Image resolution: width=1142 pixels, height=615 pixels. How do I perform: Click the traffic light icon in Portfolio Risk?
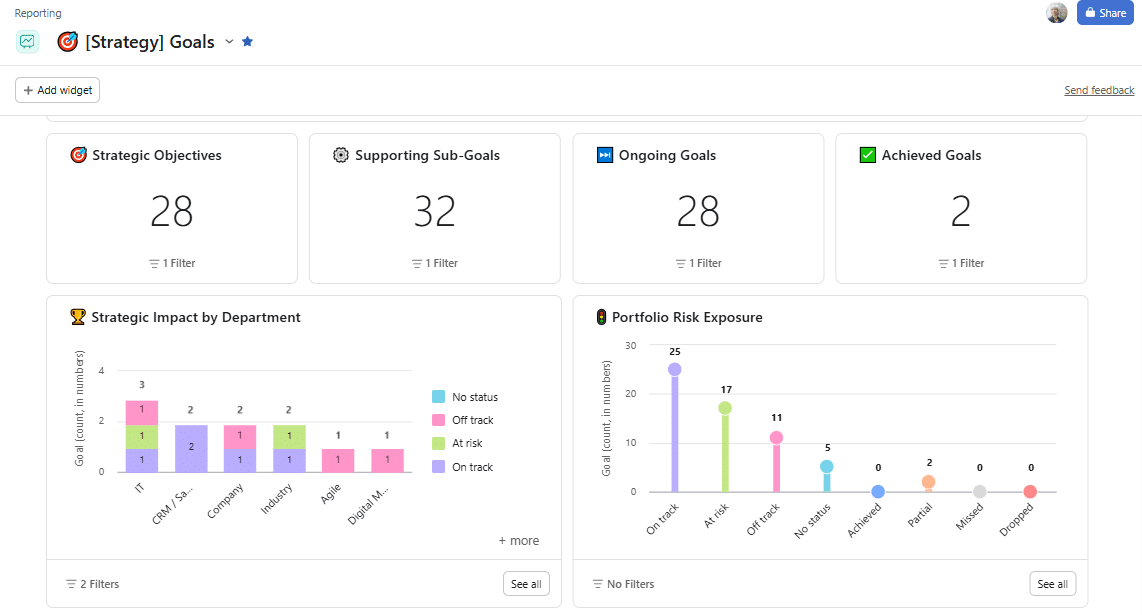click(602, 317)
